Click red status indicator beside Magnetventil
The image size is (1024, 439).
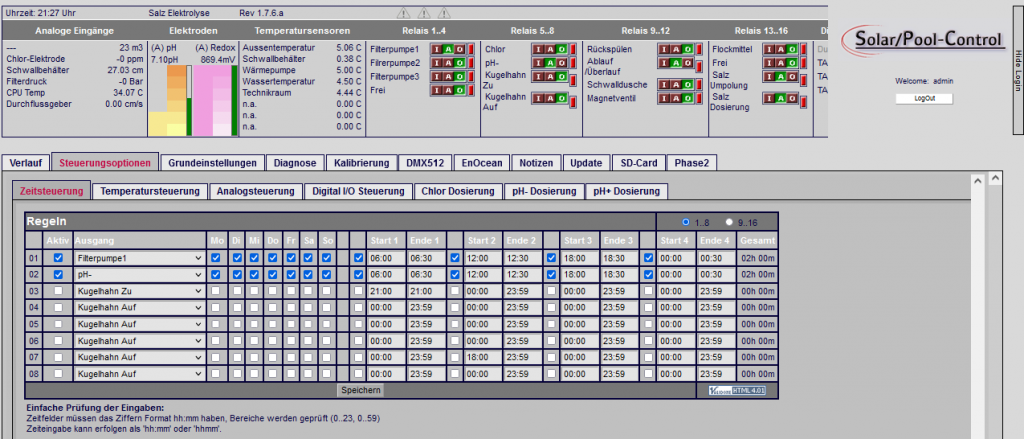coord(699,98)
